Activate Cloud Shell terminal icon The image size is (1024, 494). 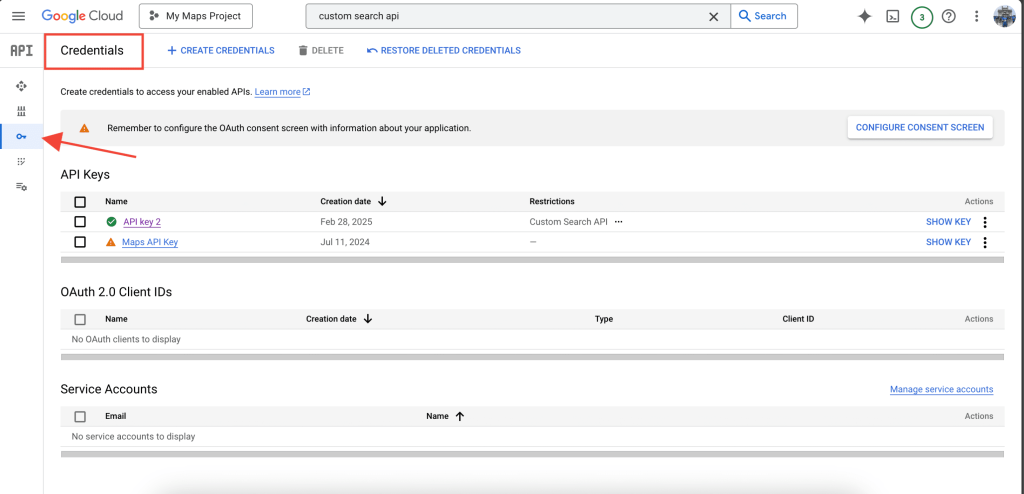tap(893, 16)
